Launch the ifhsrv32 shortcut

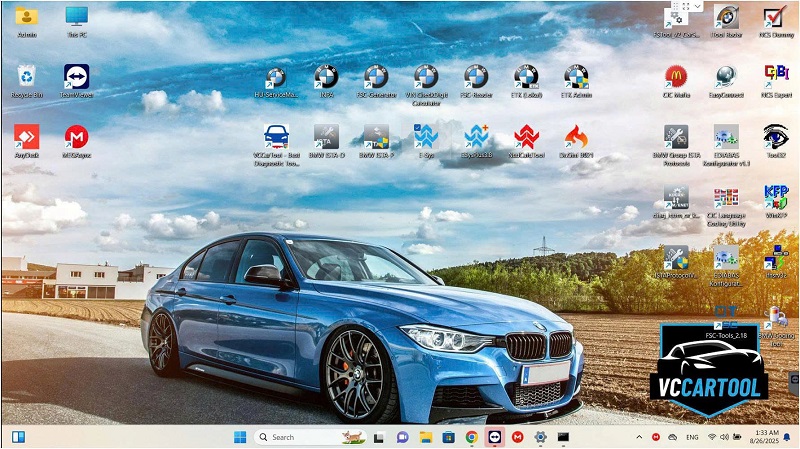[x=776, y=261]
